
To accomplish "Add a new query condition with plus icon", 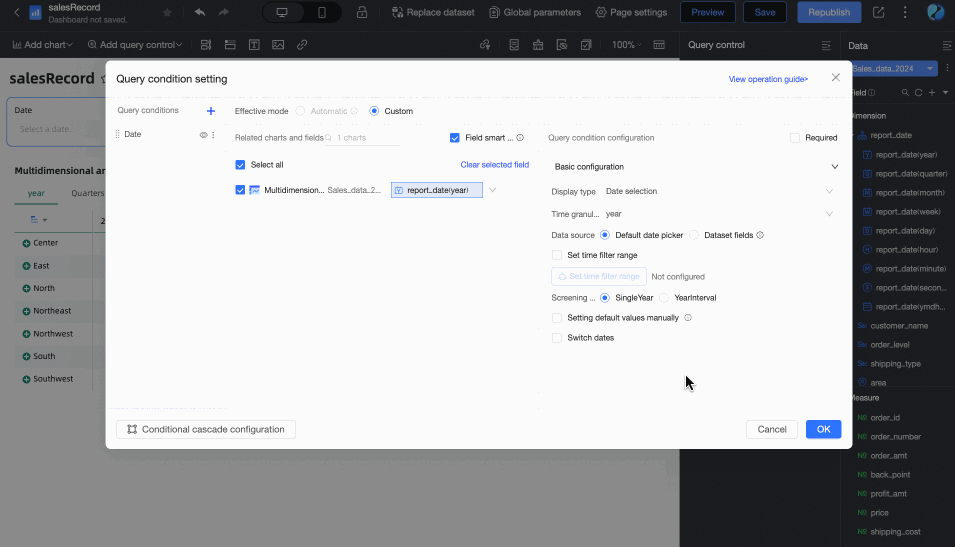I will coord(211,111).
